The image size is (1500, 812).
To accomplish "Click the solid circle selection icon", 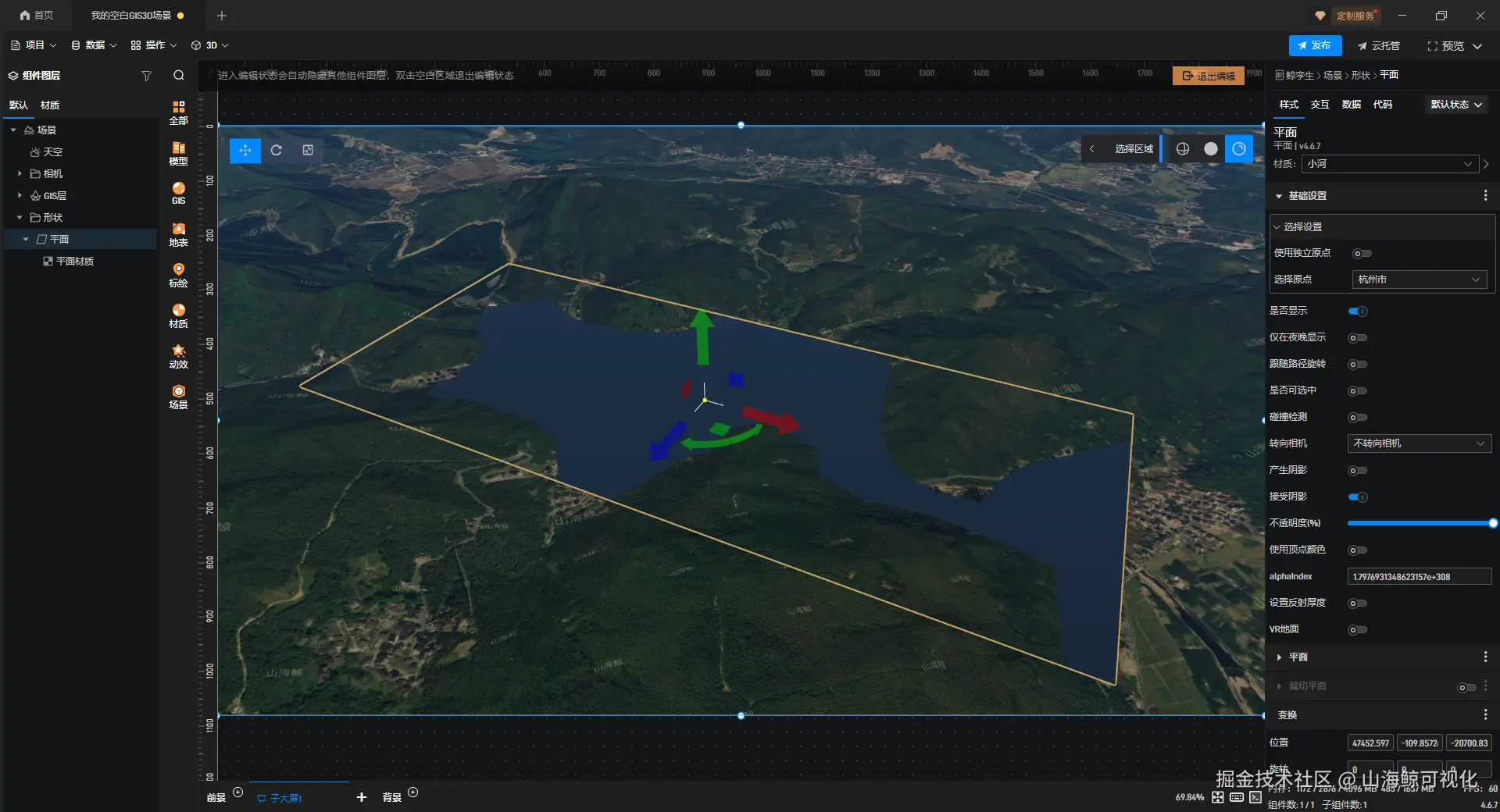I will tap(1211, 148).
